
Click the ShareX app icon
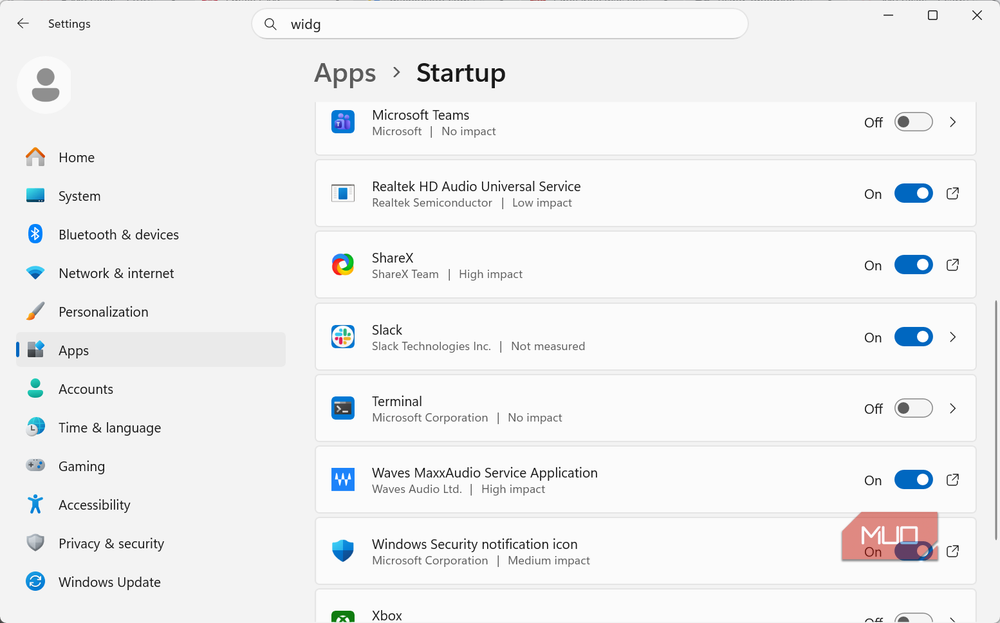pyautogui.click(x=343, y=265)
